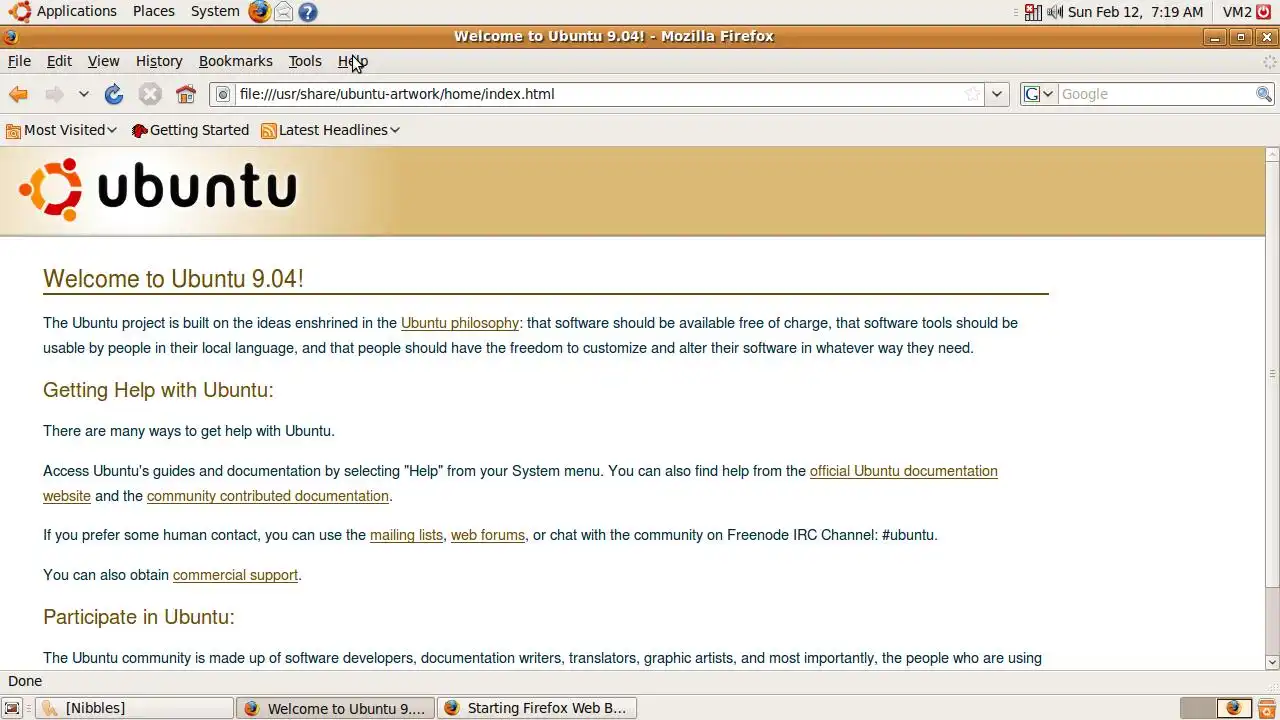Expand the address bar URL dropdown

[x=996, y=94]
